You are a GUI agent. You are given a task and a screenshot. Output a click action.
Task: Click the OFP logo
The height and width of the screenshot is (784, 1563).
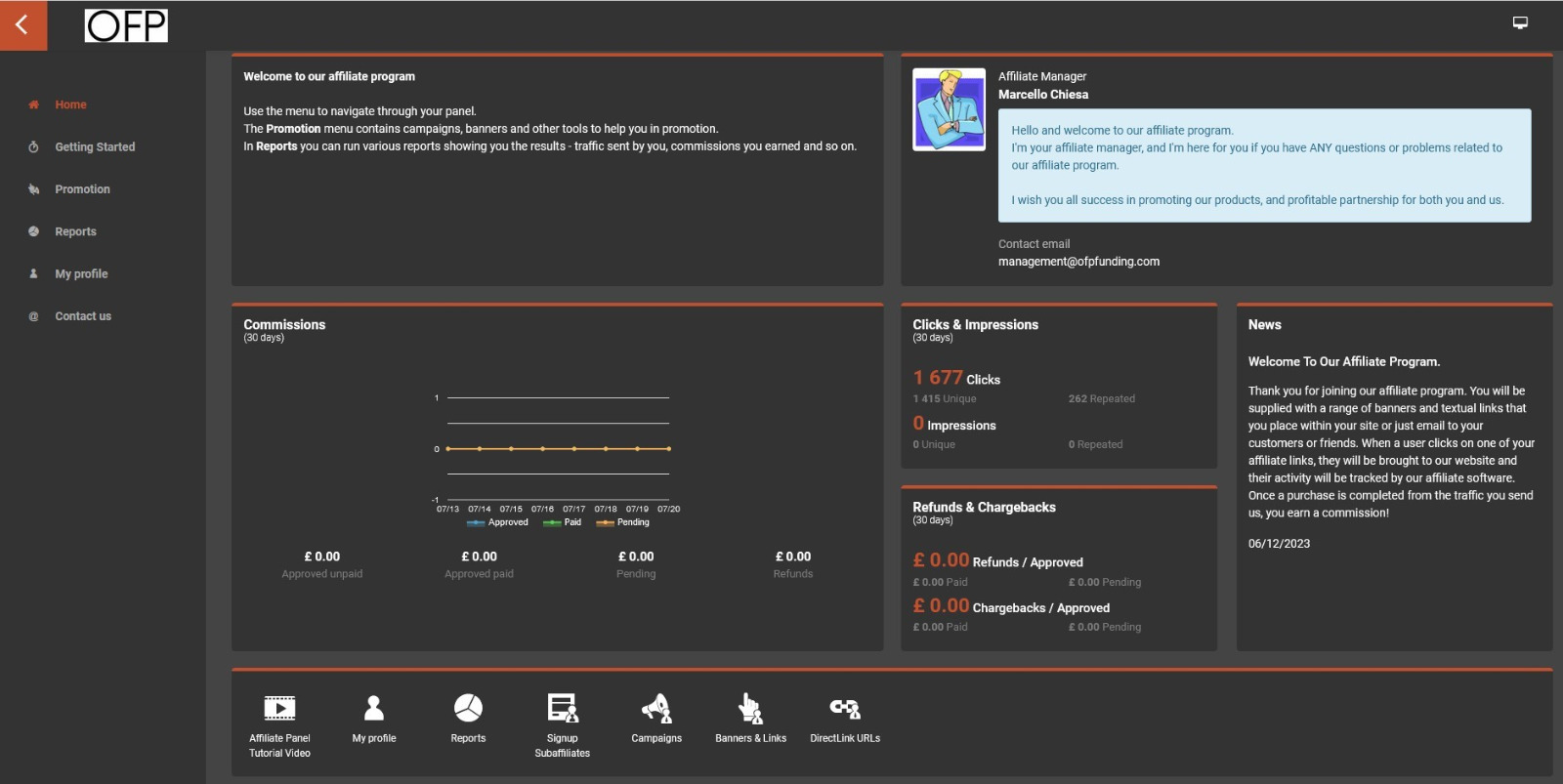[126, 25]
